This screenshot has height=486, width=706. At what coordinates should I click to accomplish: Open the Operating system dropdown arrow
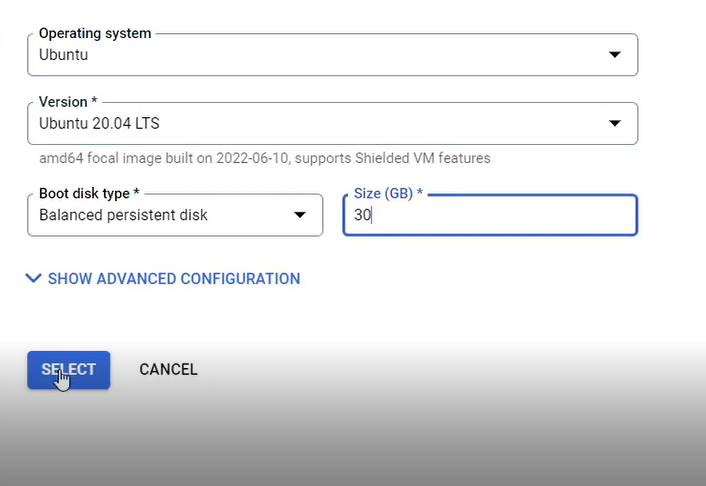pos(615,55)
